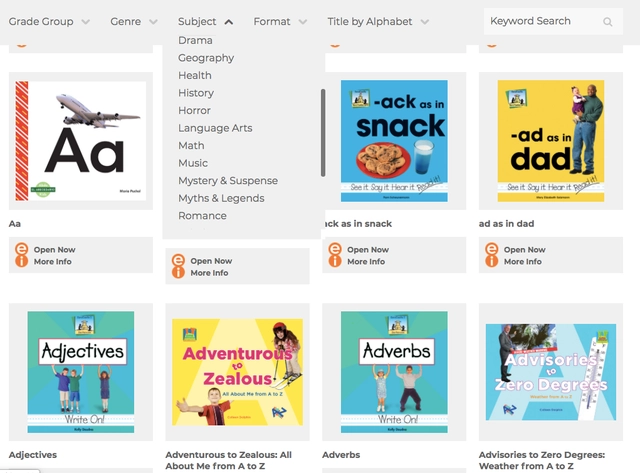The width and height of the screenshot is (640, 473).
Task: Click More Info under ack as in snack
Action: click(366, 262)
